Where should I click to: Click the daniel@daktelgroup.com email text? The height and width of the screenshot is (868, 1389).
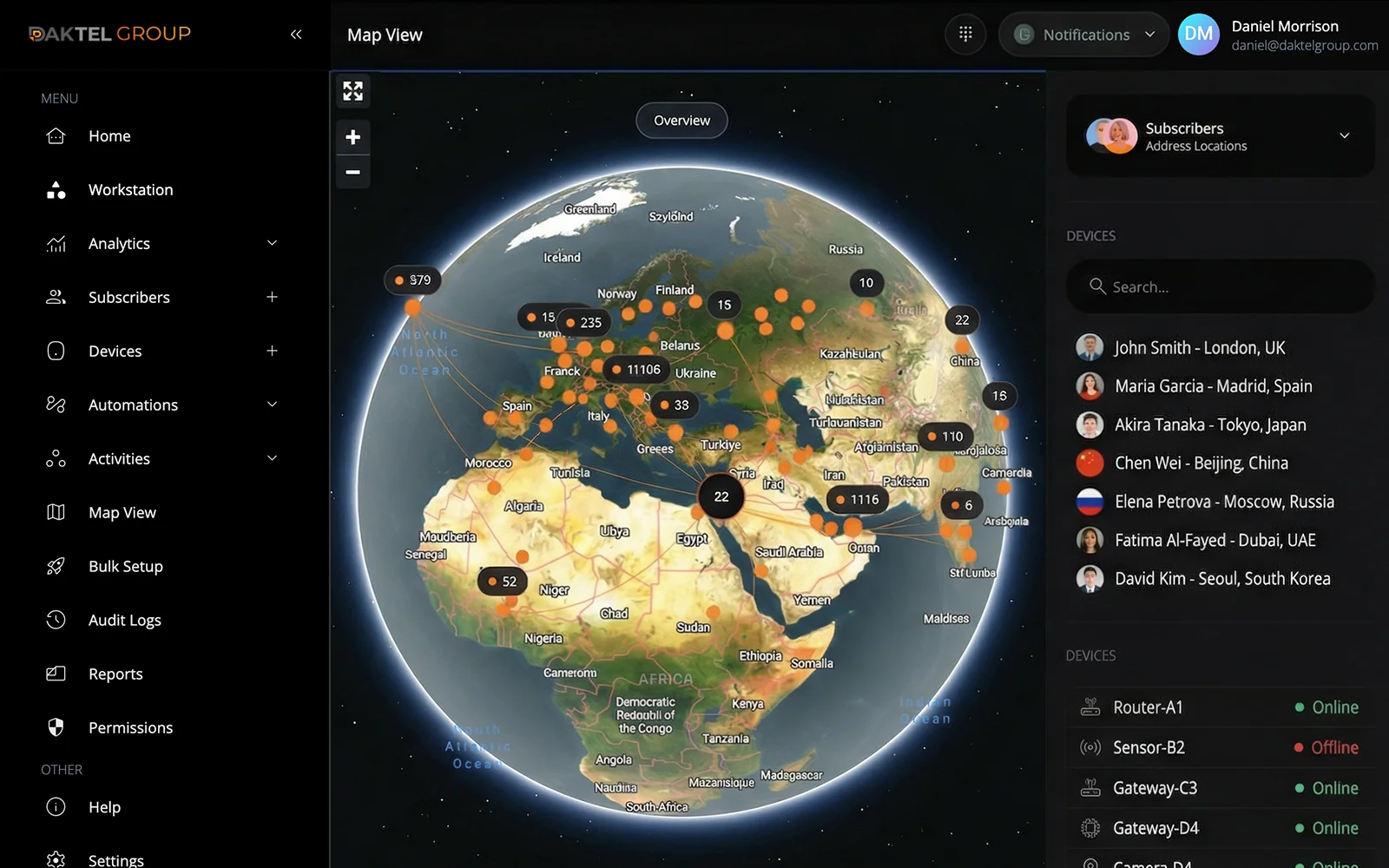pos(1305,45)
